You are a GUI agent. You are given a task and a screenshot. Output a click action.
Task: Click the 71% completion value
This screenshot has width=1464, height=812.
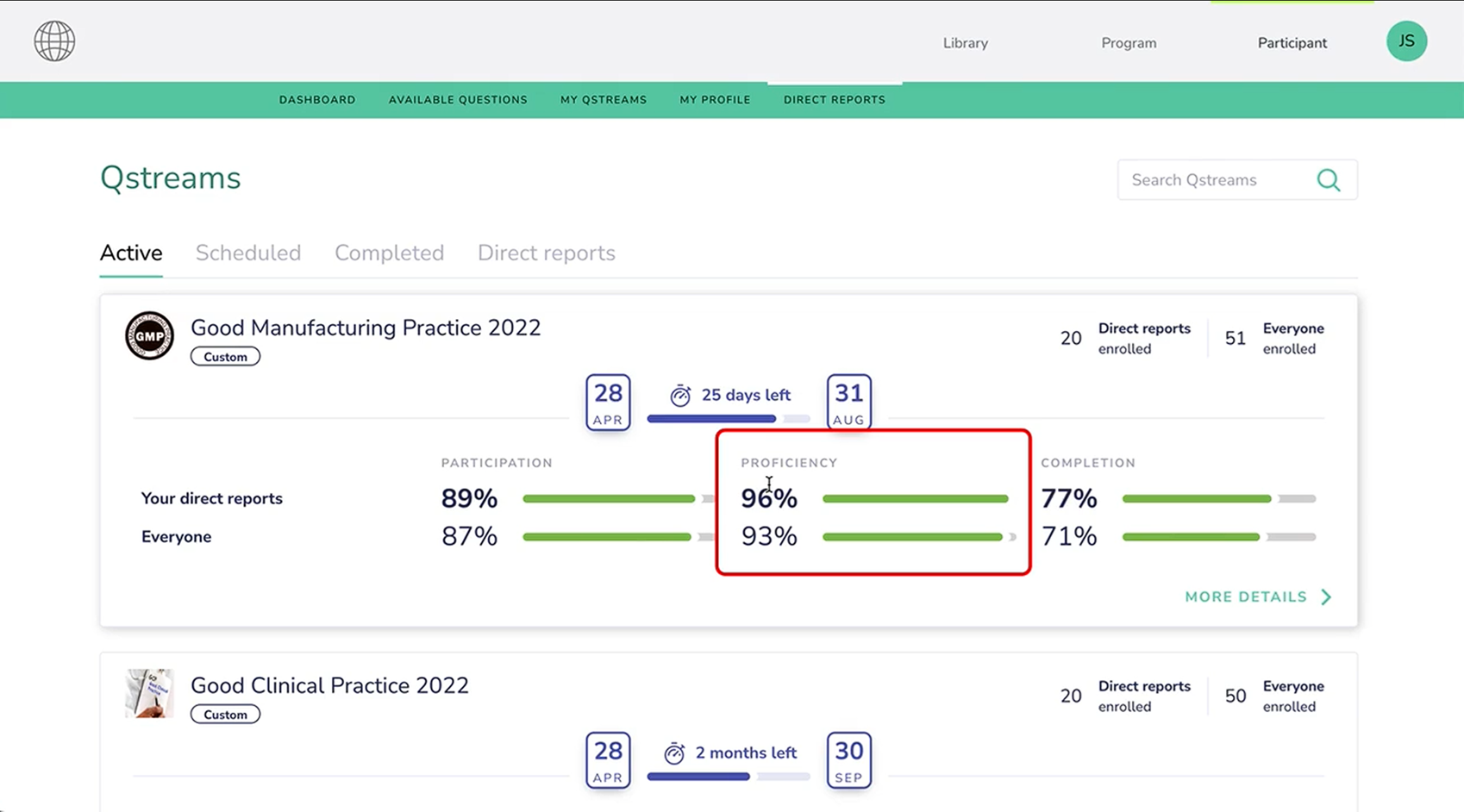[x=1069, y=536]
